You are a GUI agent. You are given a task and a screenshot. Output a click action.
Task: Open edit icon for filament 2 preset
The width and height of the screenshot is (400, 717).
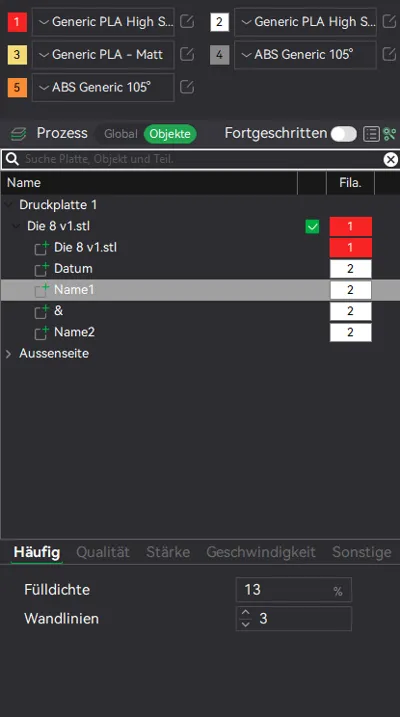tap(389, 21)
